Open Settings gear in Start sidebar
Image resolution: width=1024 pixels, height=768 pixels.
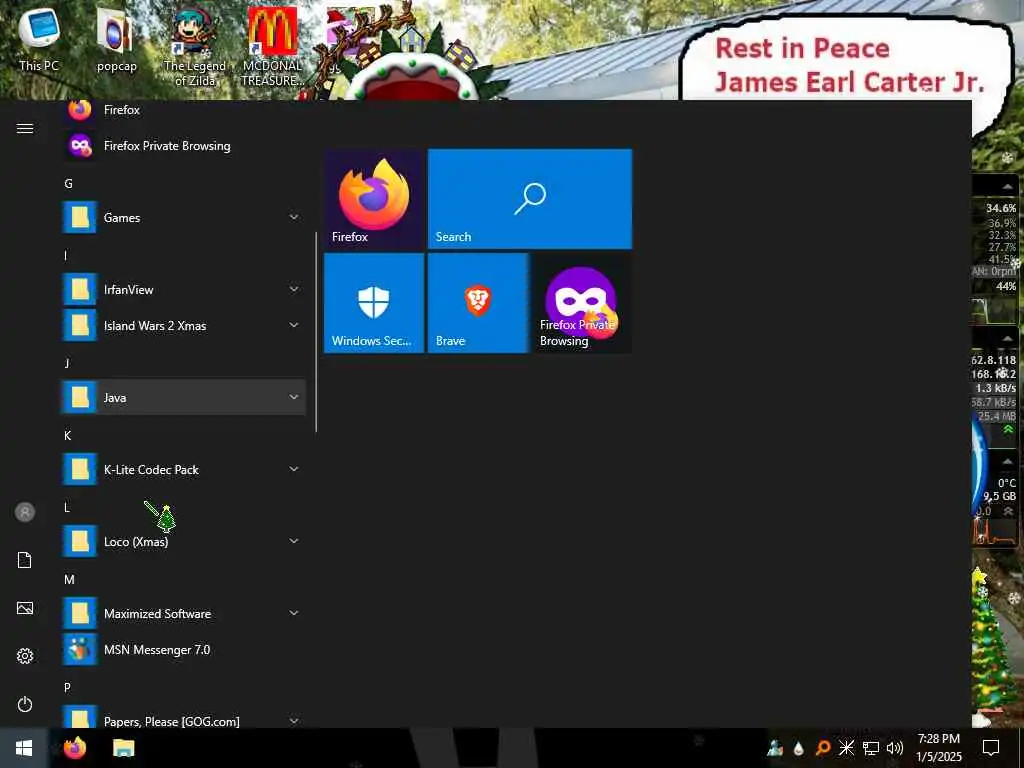[x=25, y=656]
